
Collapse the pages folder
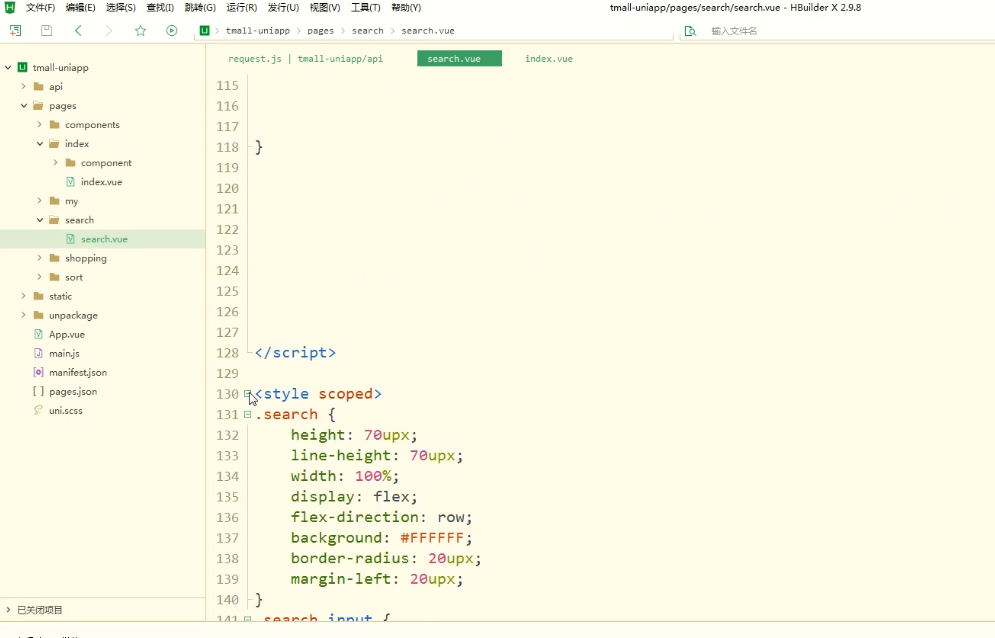23,105
